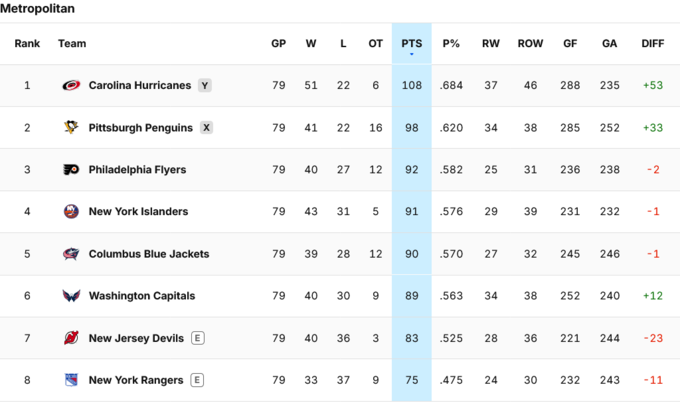Sort standings by PTS column header
680x403 pixels.
tap(412, 44)
